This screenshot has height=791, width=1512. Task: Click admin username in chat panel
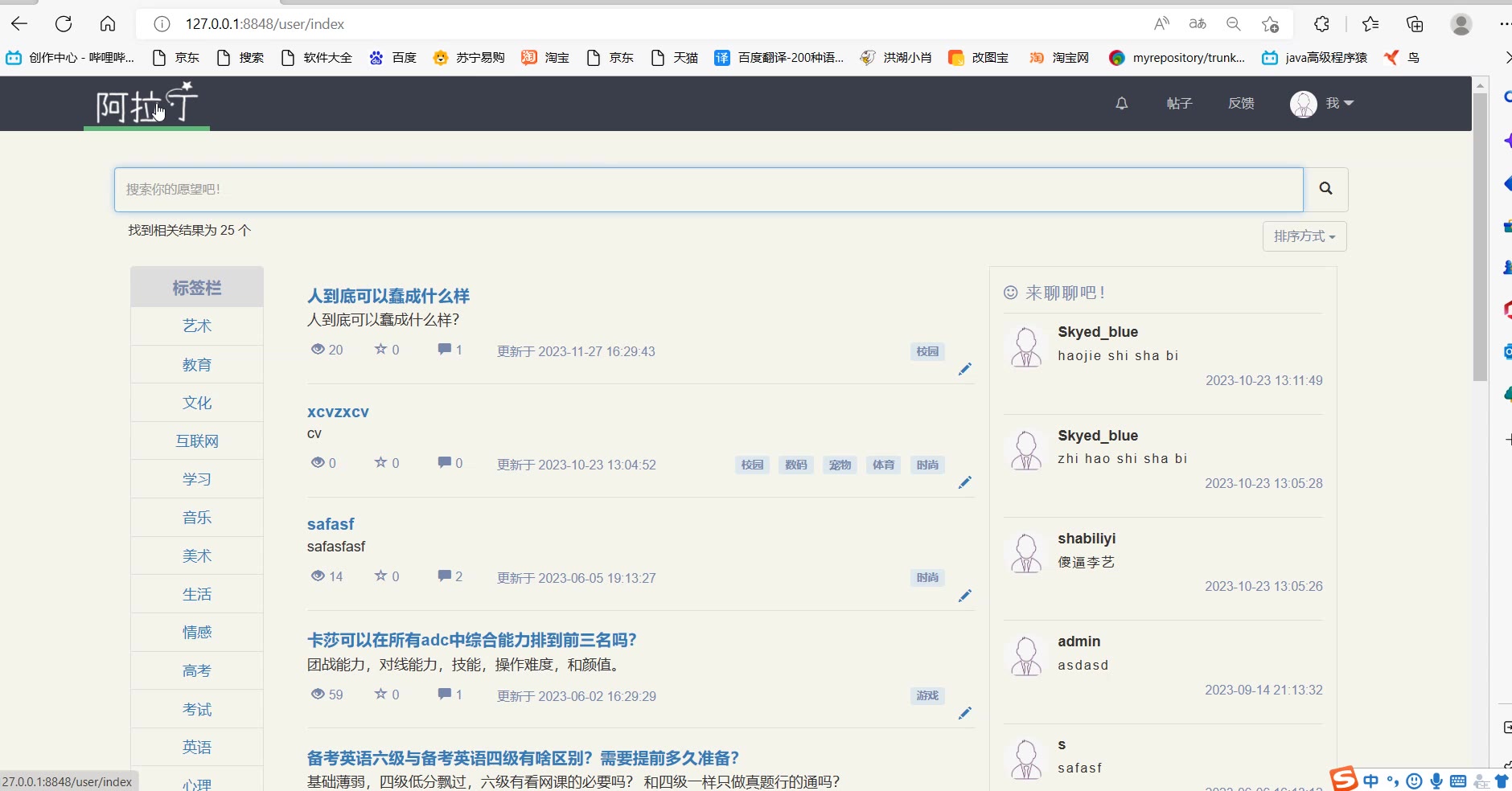click(1079, 641)
